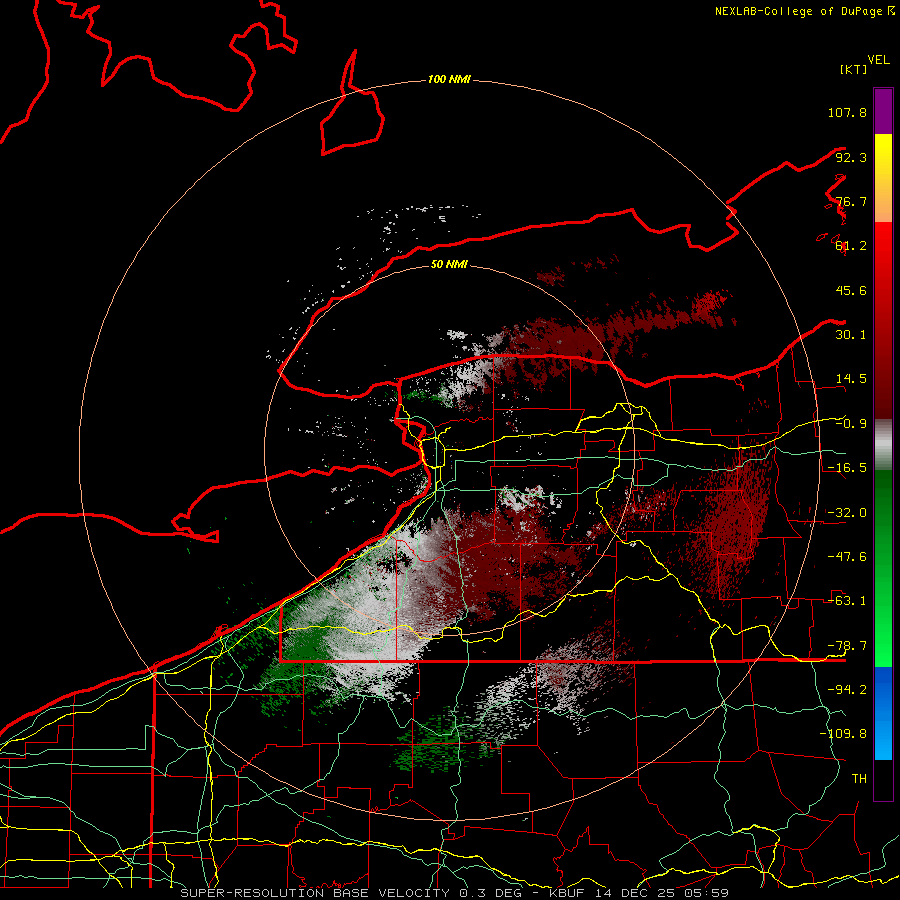
Task: Select the -94.2 velocity scale value
Action: pos(847,690)
